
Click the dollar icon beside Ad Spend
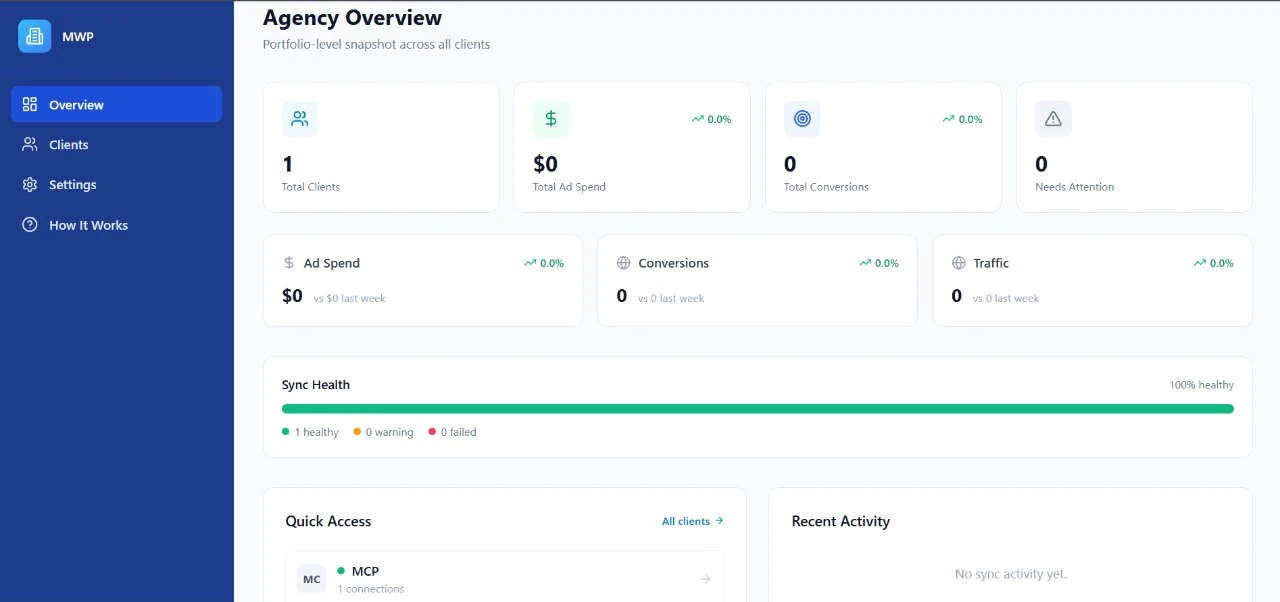289,263
